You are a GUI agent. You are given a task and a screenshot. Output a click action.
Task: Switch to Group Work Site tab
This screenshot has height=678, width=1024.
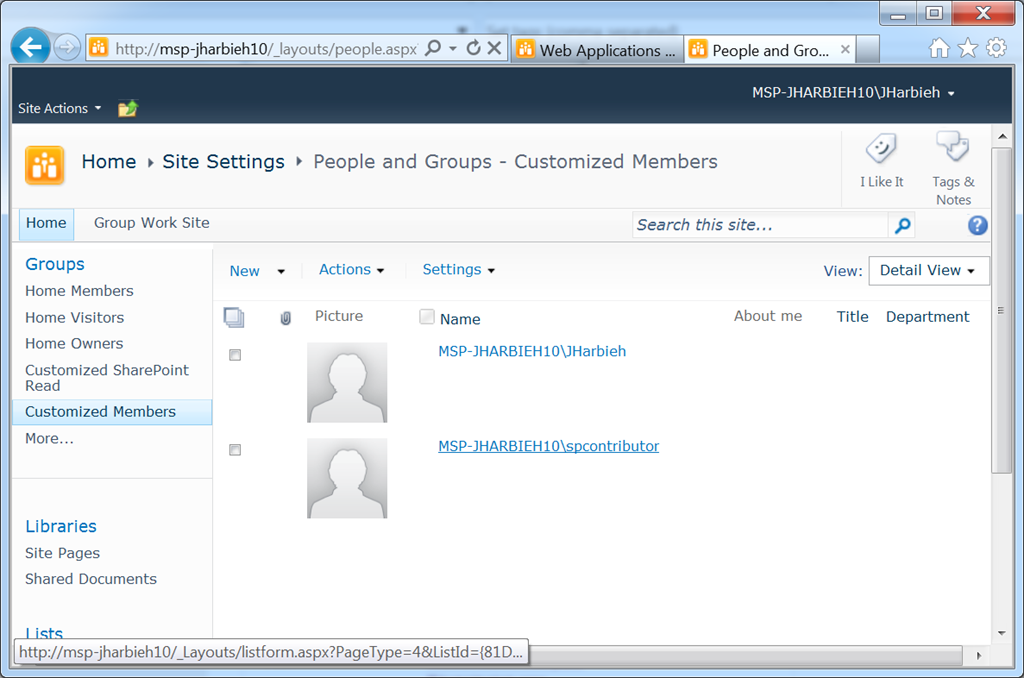pos(152,223)
